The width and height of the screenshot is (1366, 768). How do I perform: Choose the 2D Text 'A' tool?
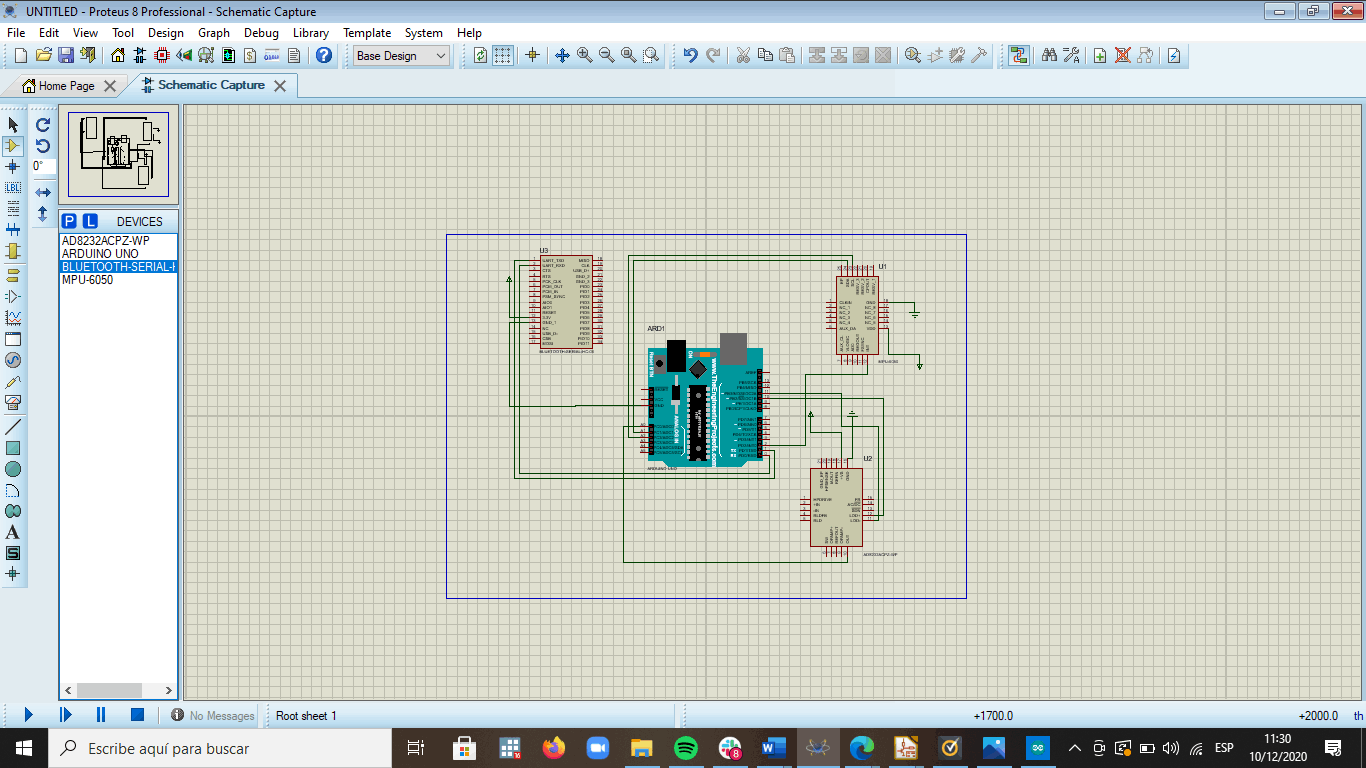tap(13, 532)
